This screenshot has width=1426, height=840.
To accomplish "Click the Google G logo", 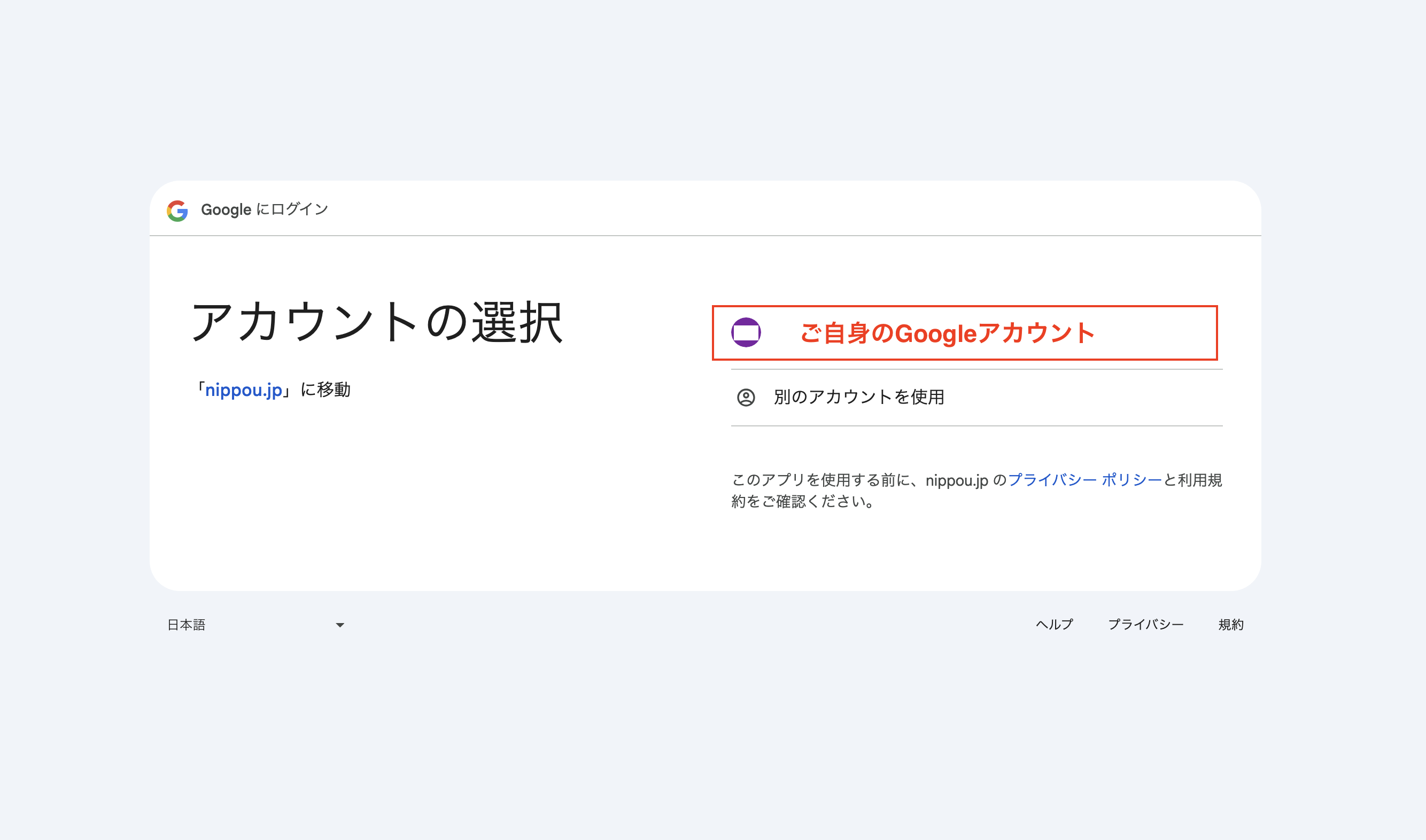I will [x=177, y=211].
